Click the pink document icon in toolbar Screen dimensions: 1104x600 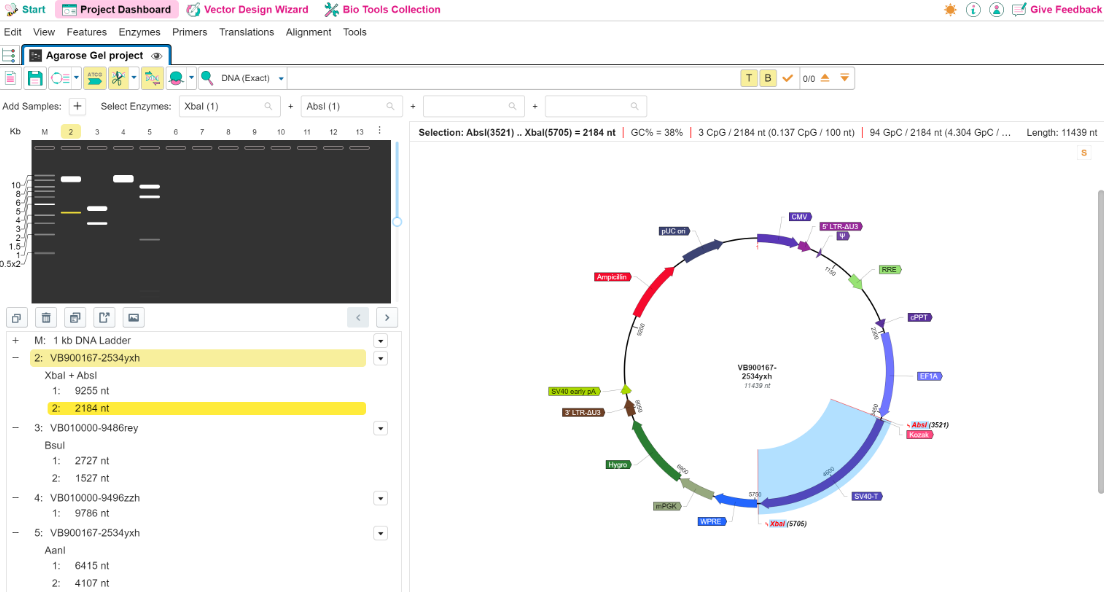click(11, 78)
